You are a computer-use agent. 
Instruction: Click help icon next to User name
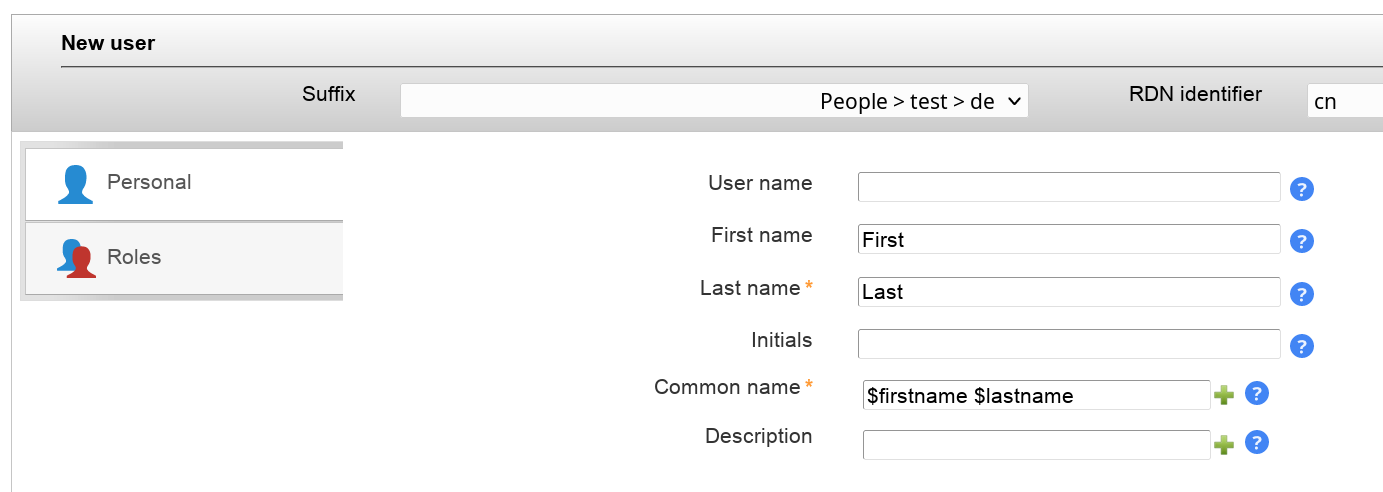[1301, 190]
